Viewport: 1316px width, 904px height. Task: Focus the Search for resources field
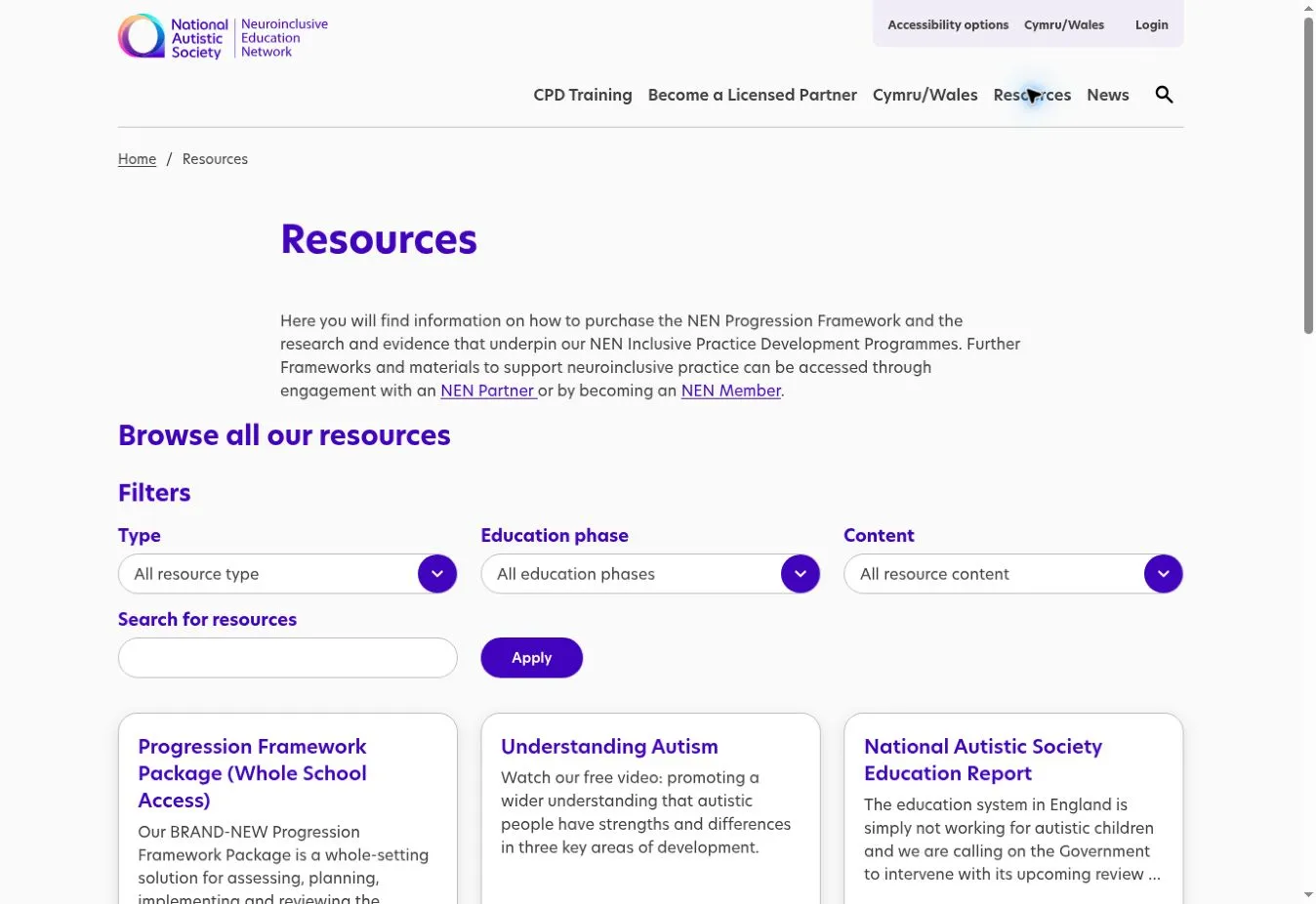(x=288, y=658)
